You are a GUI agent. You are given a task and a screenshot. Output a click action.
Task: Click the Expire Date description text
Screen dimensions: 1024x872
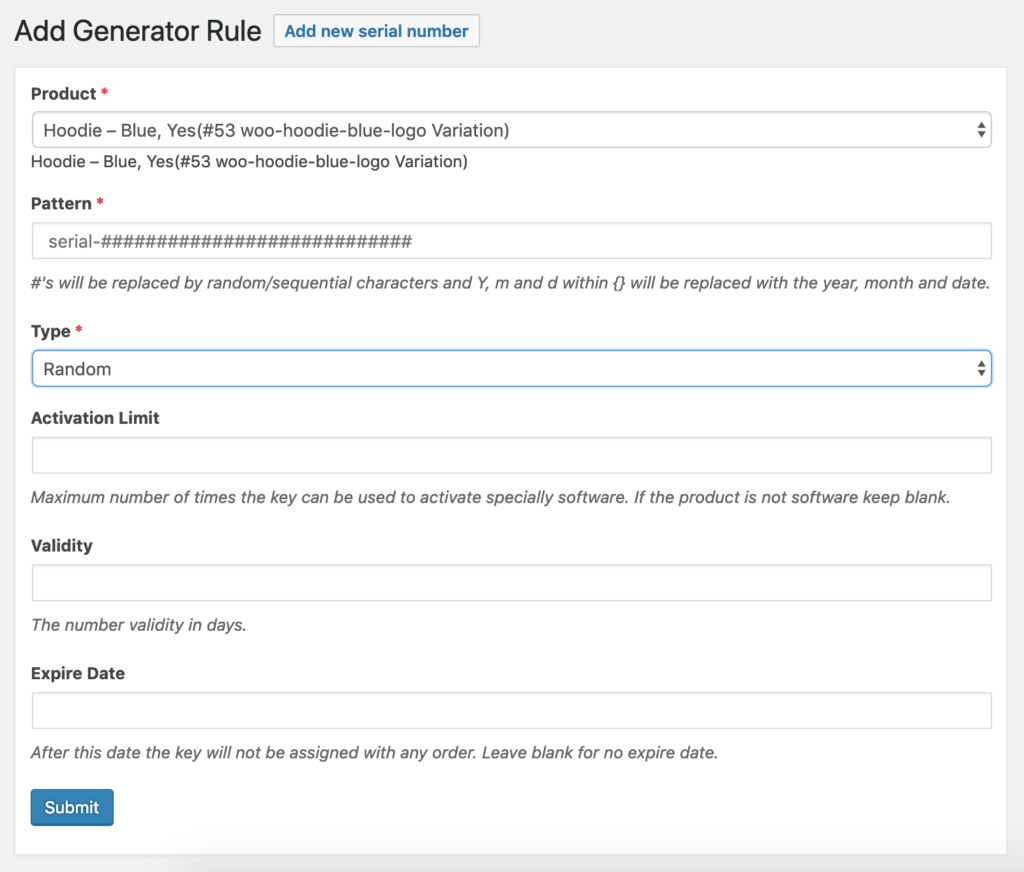pyautogui.click(x=374, y=753)
